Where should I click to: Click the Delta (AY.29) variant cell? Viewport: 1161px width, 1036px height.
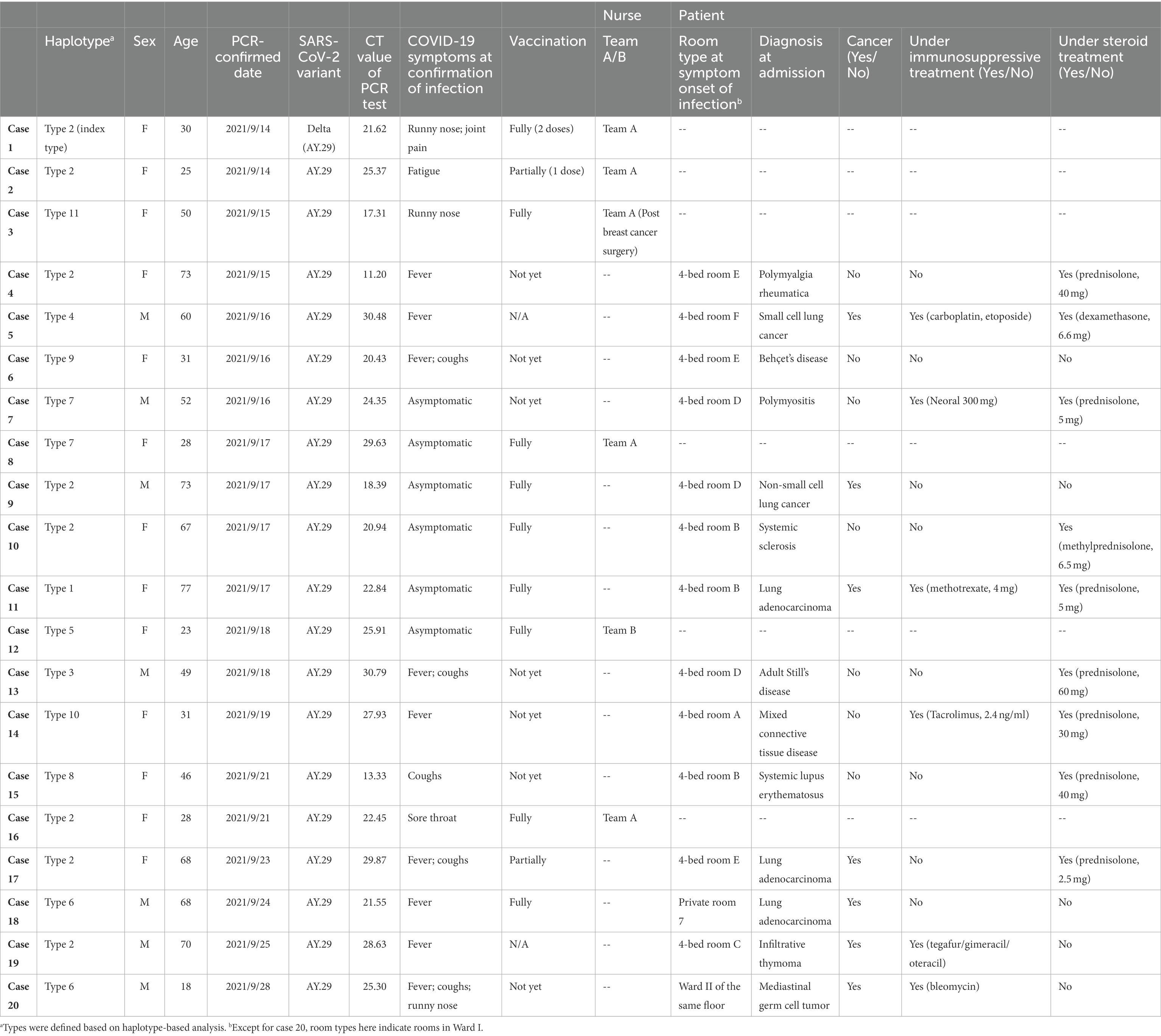[318, 138]
